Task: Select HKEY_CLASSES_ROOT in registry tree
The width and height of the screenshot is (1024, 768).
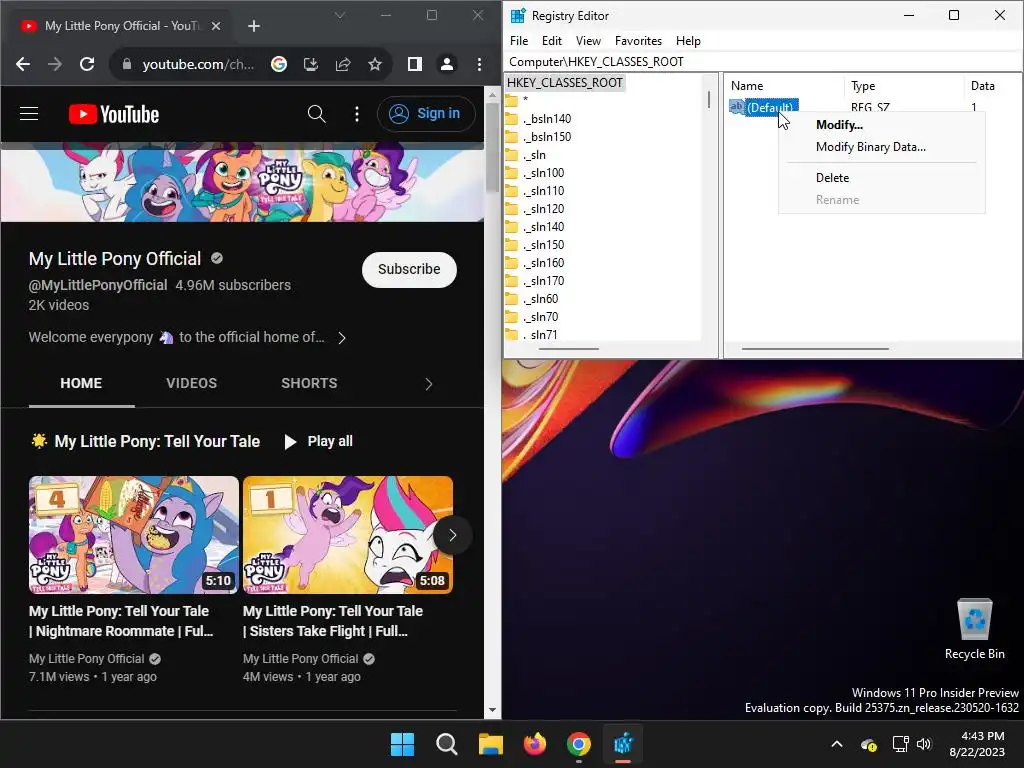Action: [x=564, y=83]
